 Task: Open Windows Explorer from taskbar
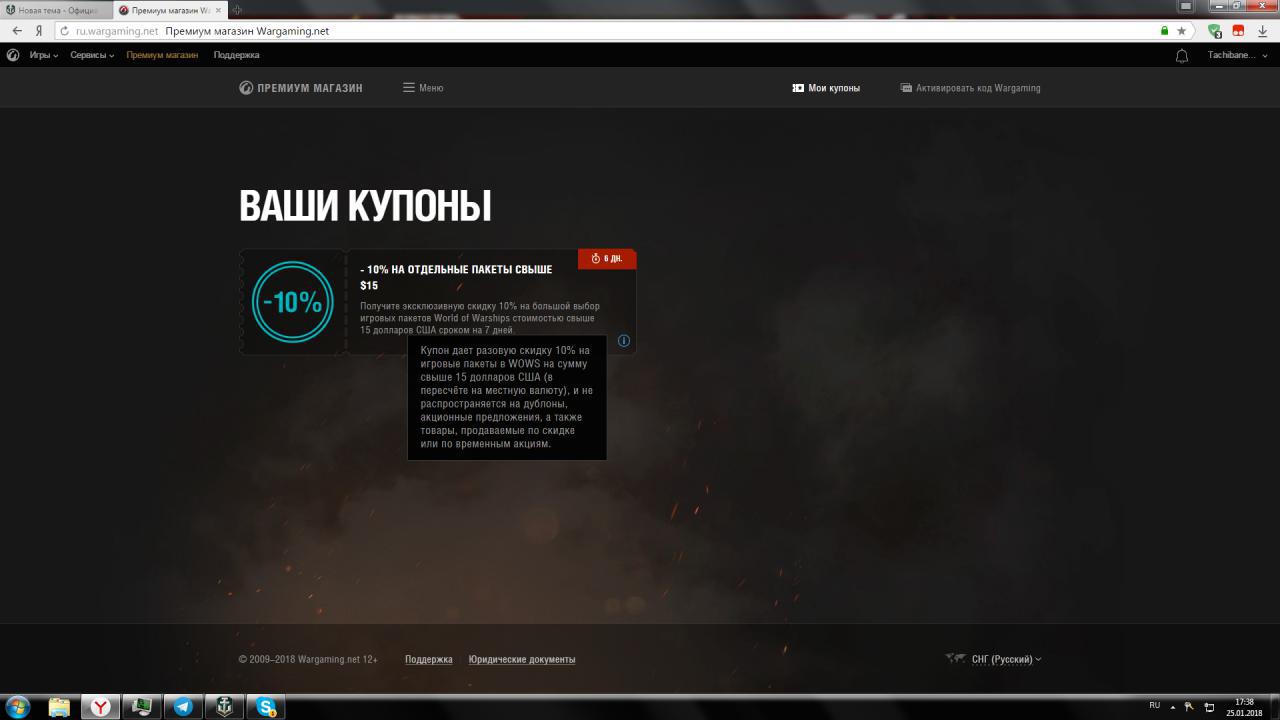[59, 707]
